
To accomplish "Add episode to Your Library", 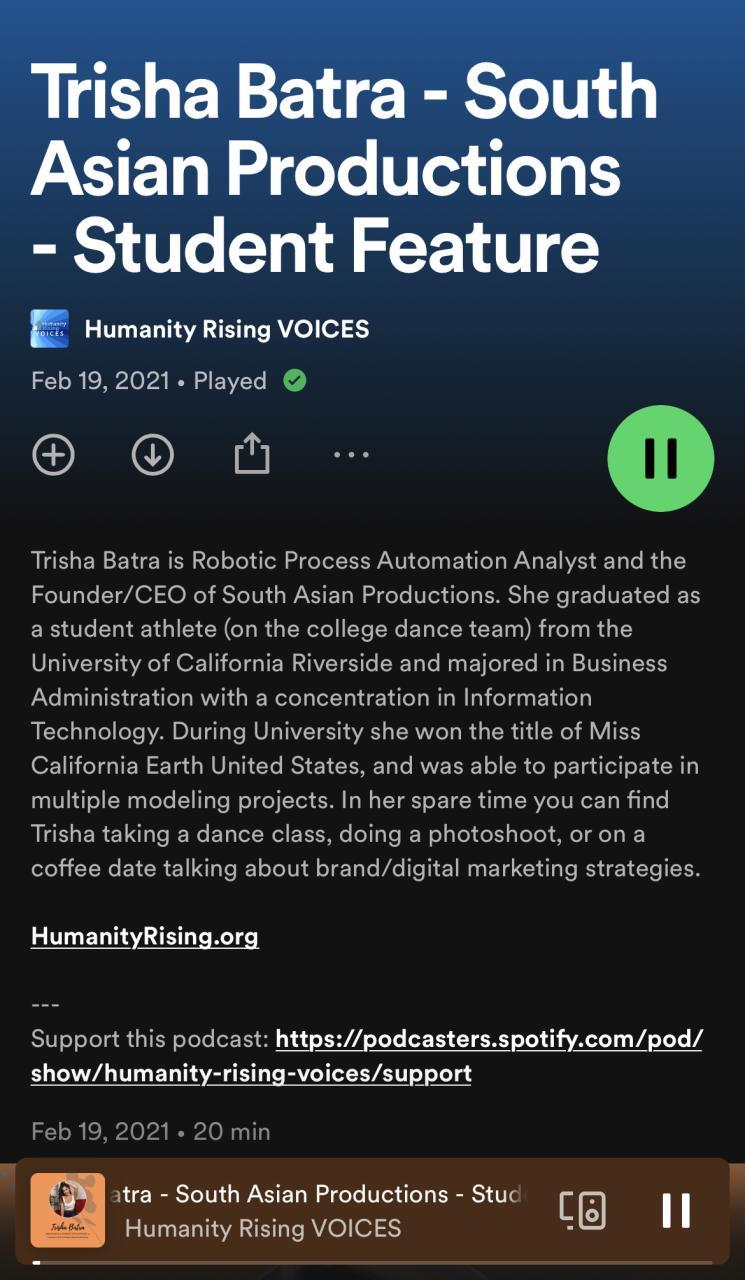I will (x=53, y=455).
